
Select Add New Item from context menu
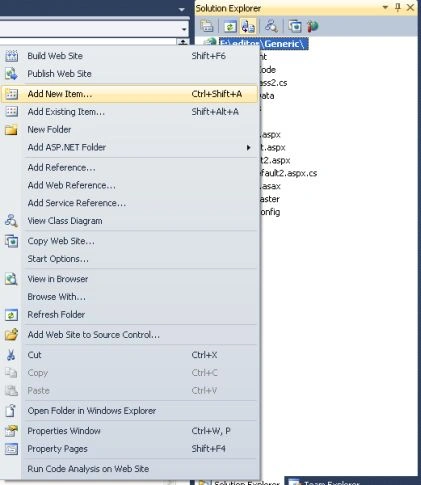pos(129,94)
